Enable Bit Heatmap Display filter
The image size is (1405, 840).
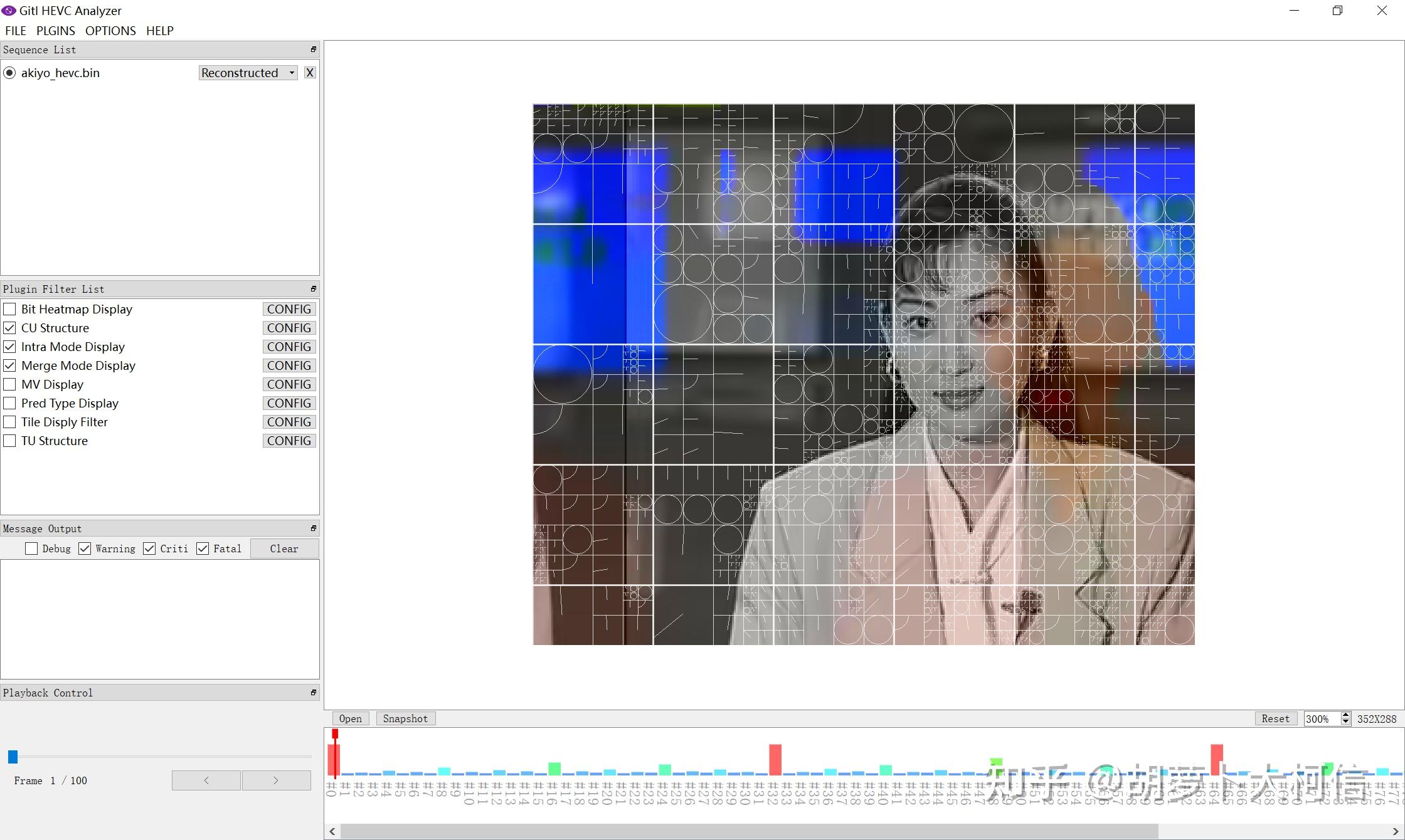click(x=10, y=309)
